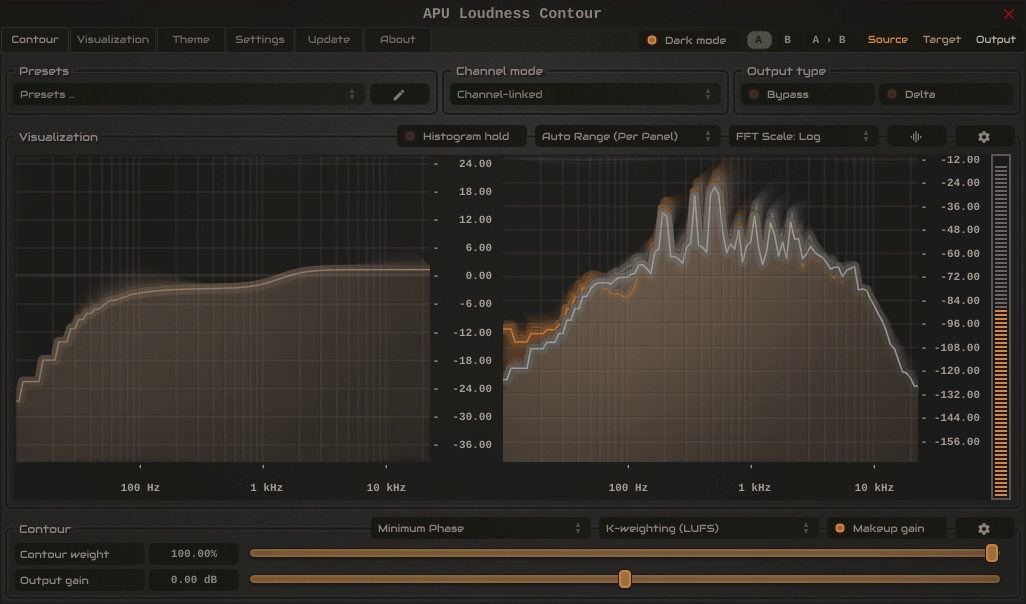This screenshot has height=604, width=1026.
Task: Open the About tab
Action: [x=398, y=40]
